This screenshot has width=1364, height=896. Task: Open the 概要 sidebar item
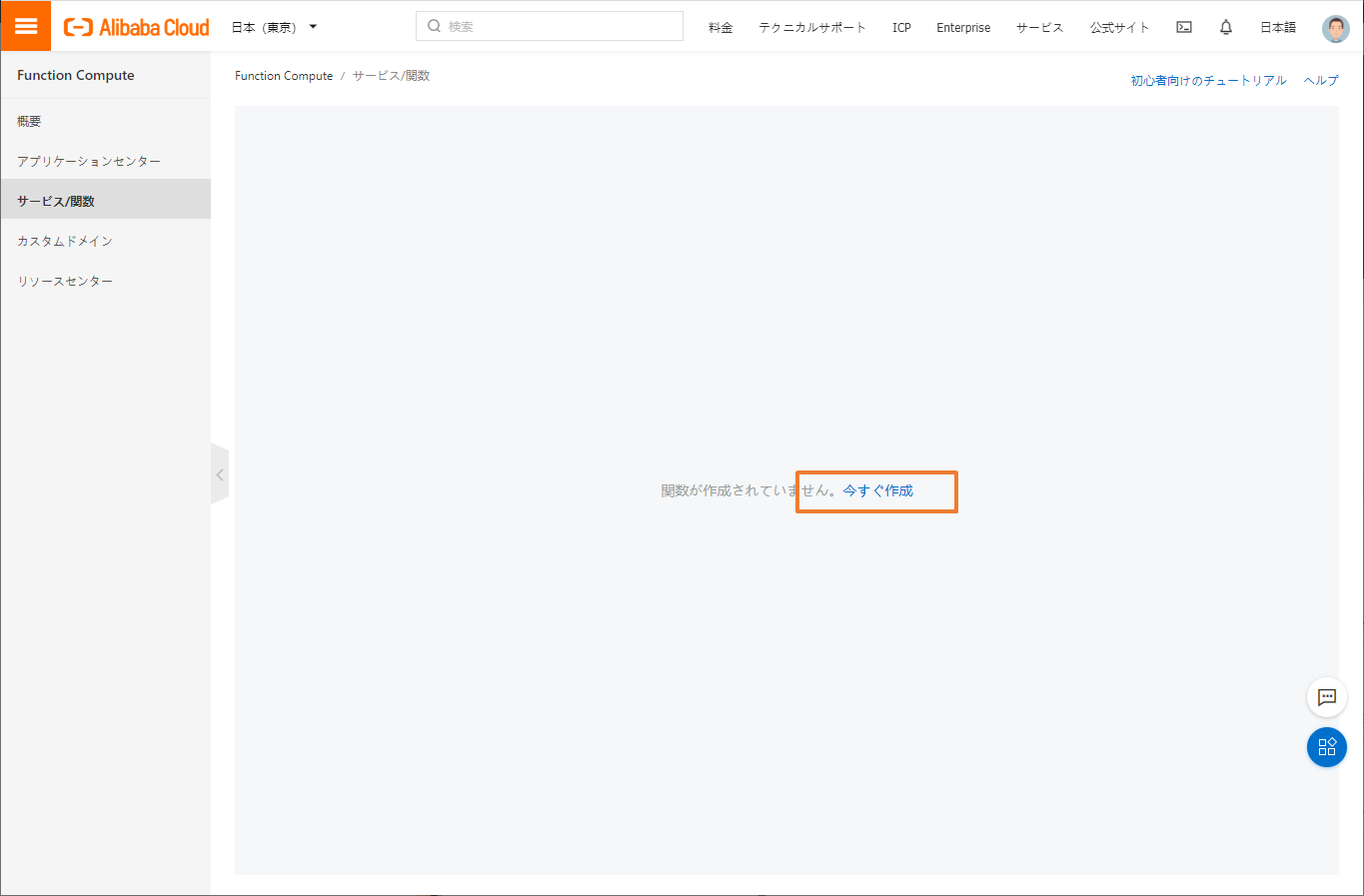click(29, 120)
